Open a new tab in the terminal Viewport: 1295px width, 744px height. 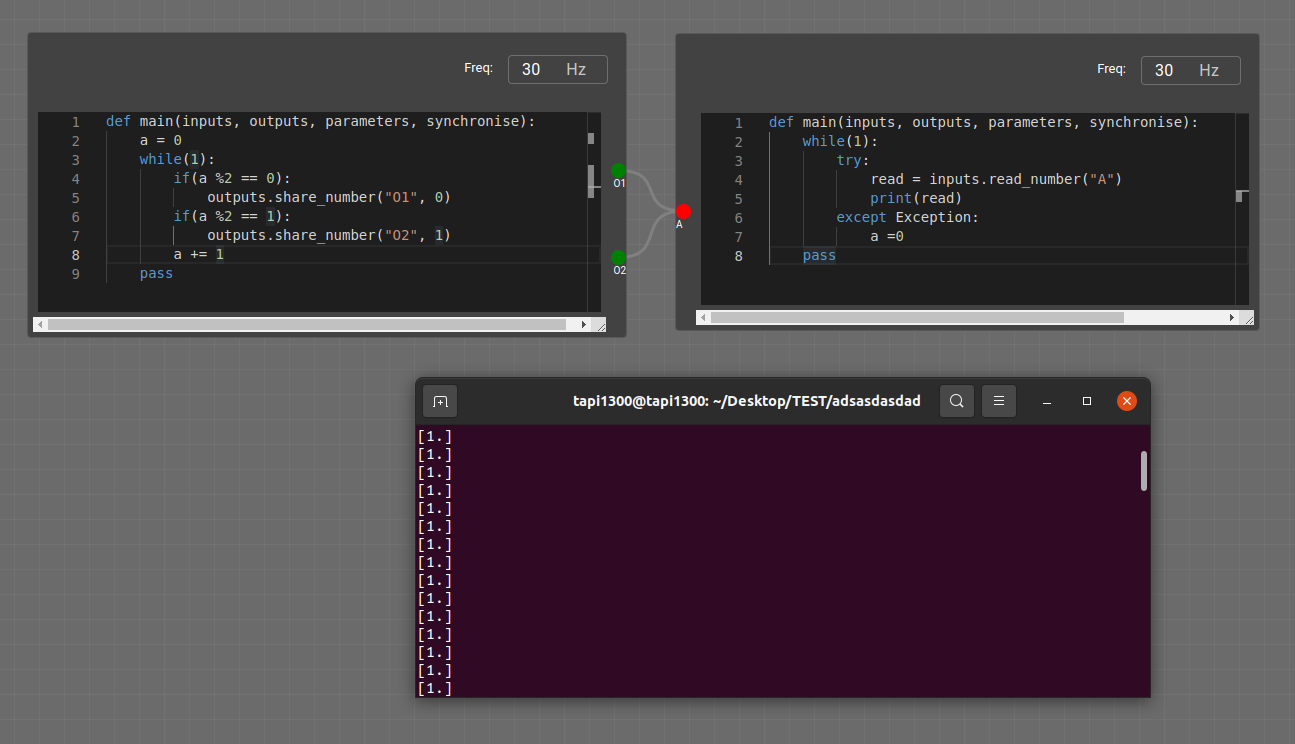click(x=439, y=400)
